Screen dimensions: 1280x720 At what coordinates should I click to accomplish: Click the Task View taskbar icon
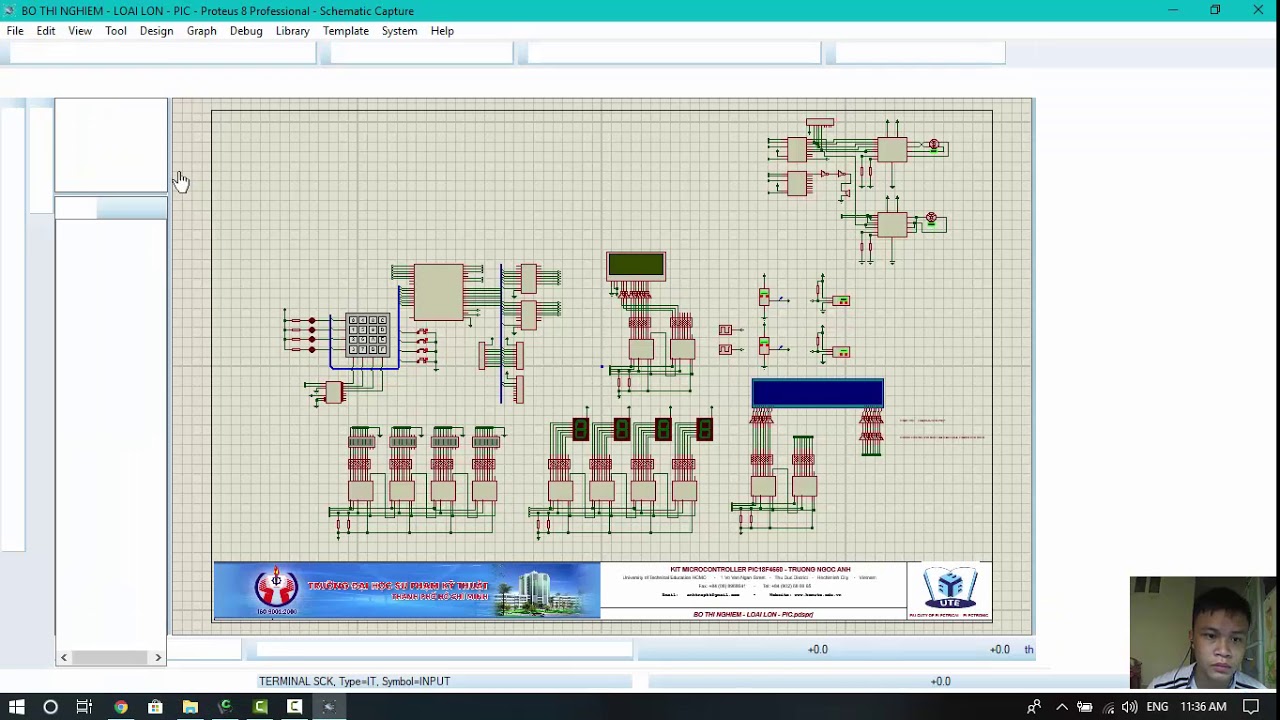(x=84, y=707)
